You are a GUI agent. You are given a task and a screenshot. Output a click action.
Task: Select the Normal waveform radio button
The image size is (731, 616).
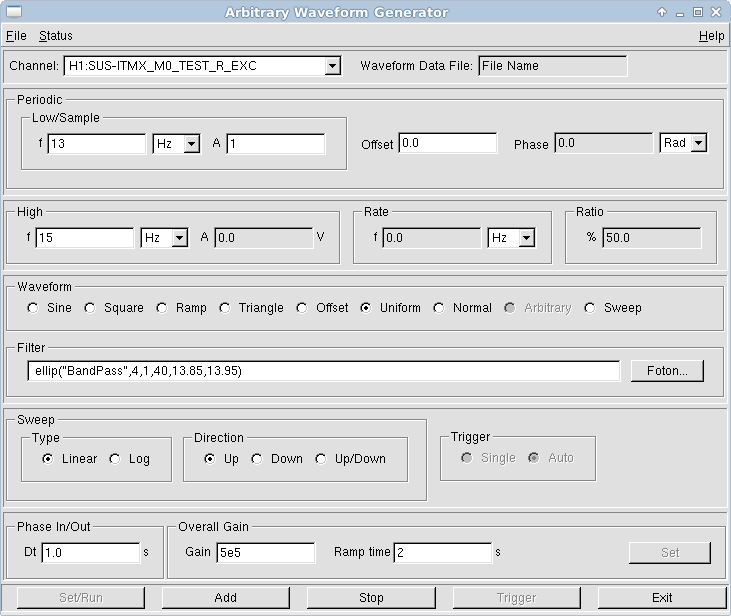click(439, 308)
